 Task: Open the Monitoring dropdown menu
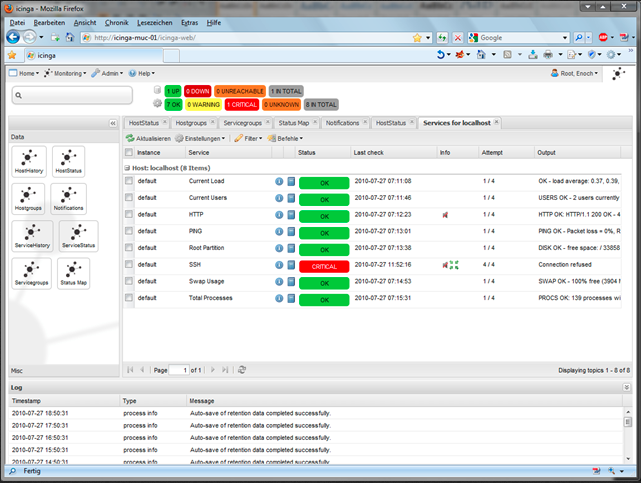click(x=65, y=73)
